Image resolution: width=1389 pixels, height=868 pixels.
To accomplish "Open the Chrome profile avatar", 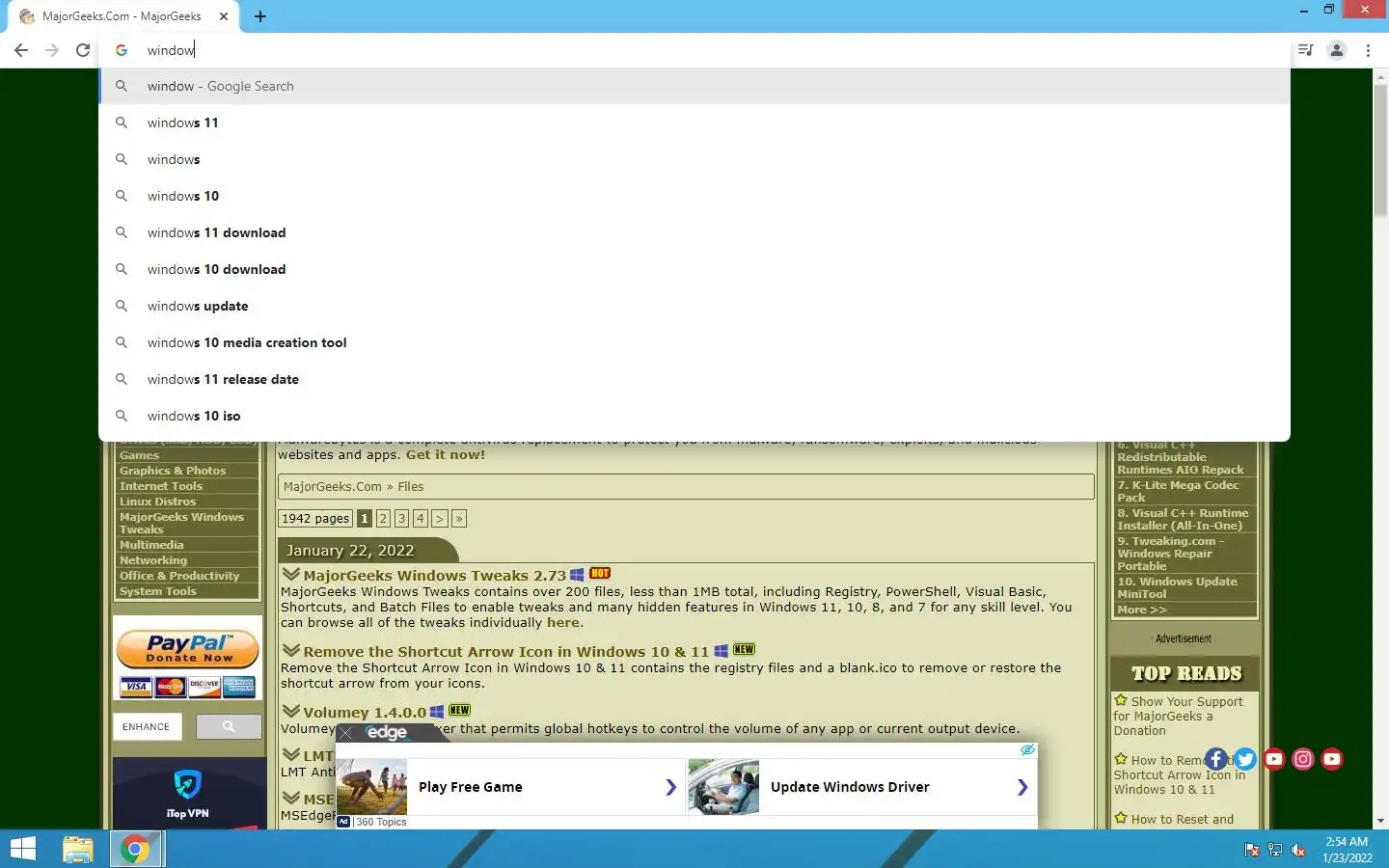I will [1337, 50].
